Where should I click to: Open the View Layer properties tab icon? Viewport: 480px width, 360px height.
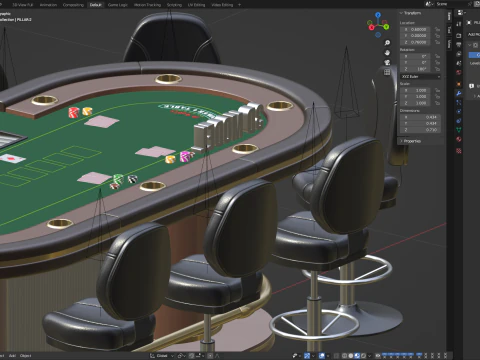459,54
